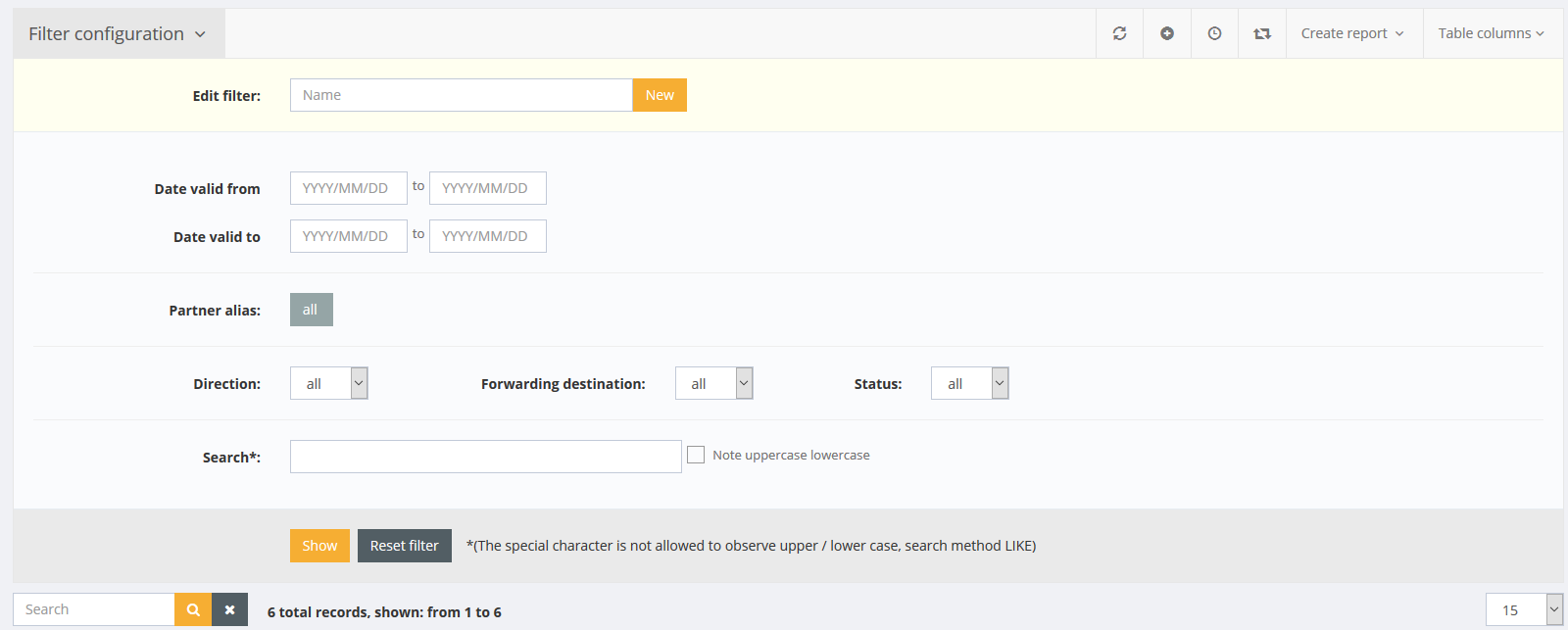
Task: Click the refresh icon in the toolbar
Action: click(1119, 33)
